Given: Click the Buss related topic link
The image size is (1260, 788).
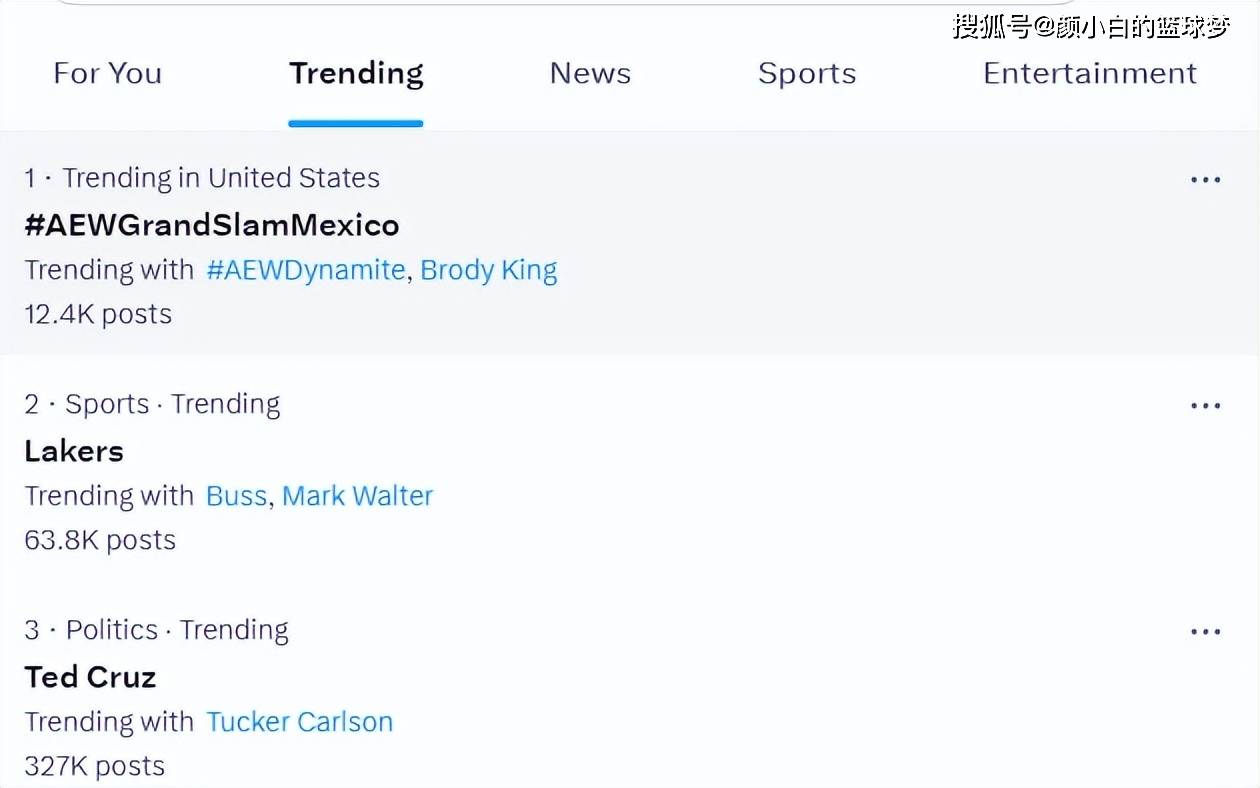Looking at the screenshot, I should pos(236,496).
